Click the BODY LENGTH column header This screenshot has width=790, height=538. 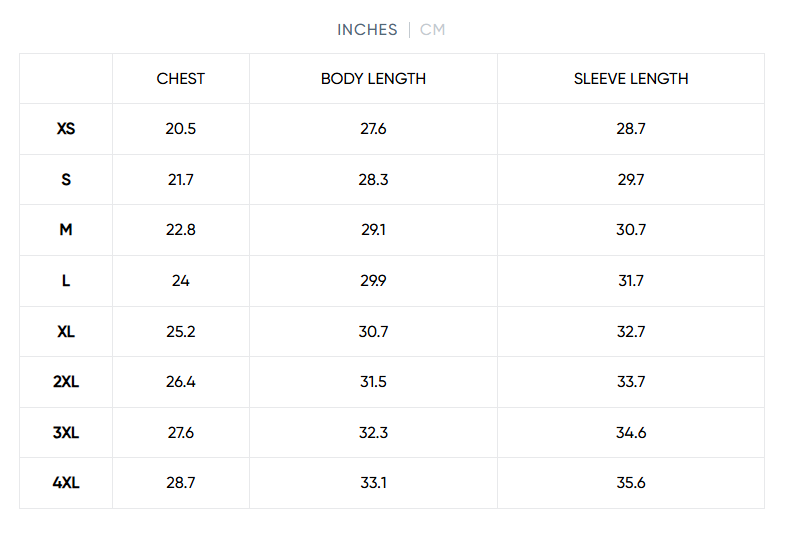(x=373, y=79)
